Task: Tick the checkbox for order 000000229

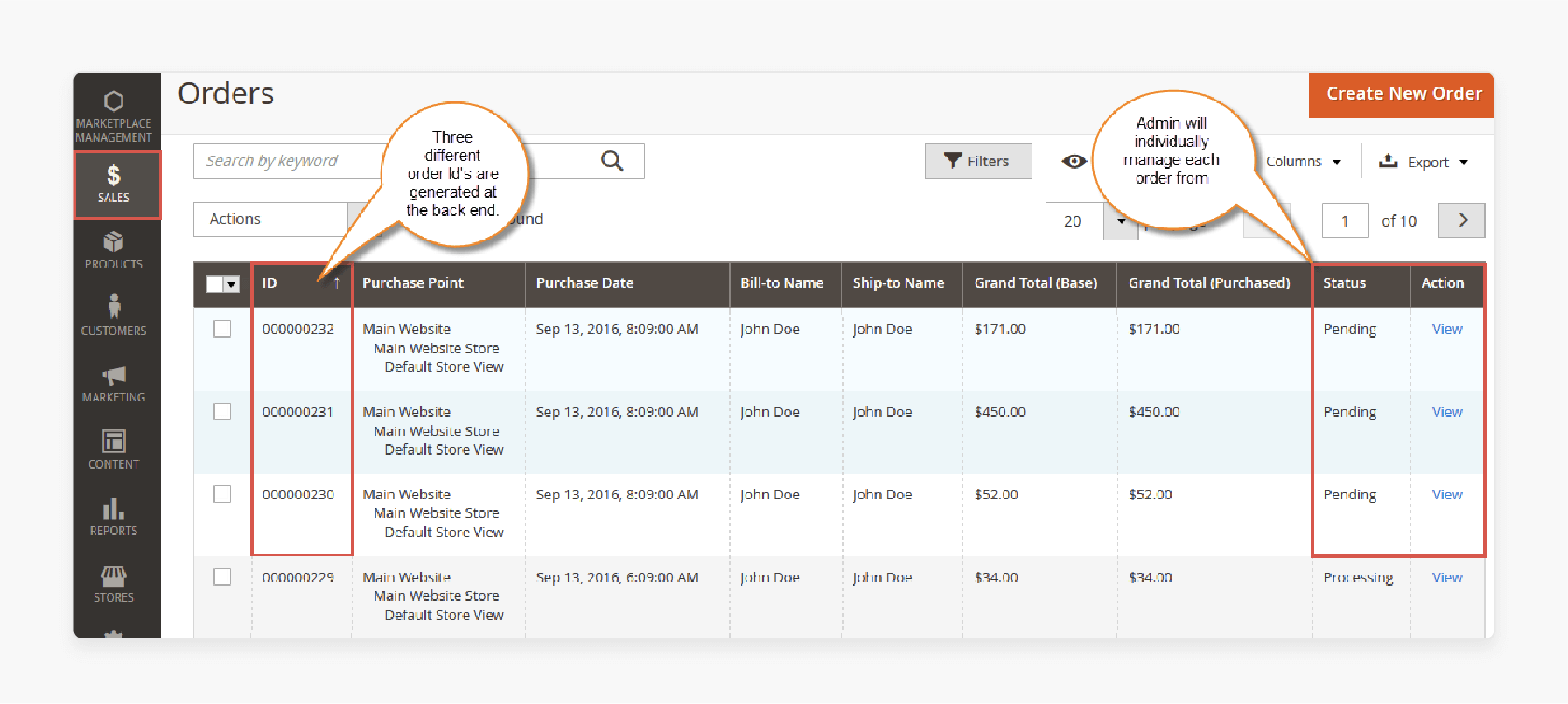Action: point(222,577)
